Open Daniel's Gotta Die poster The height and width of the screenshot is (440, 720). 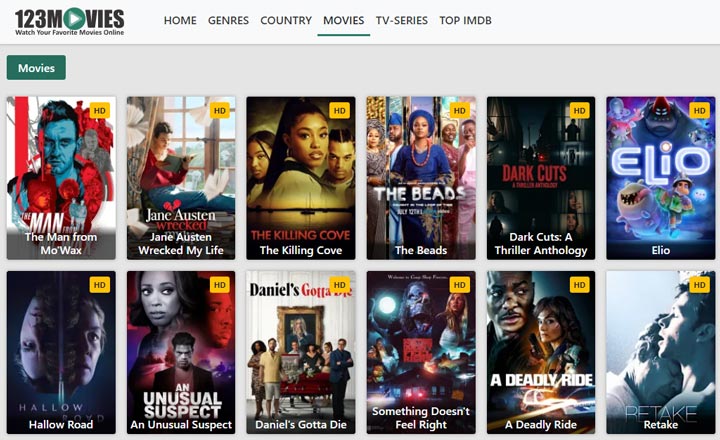pos(301,352)
